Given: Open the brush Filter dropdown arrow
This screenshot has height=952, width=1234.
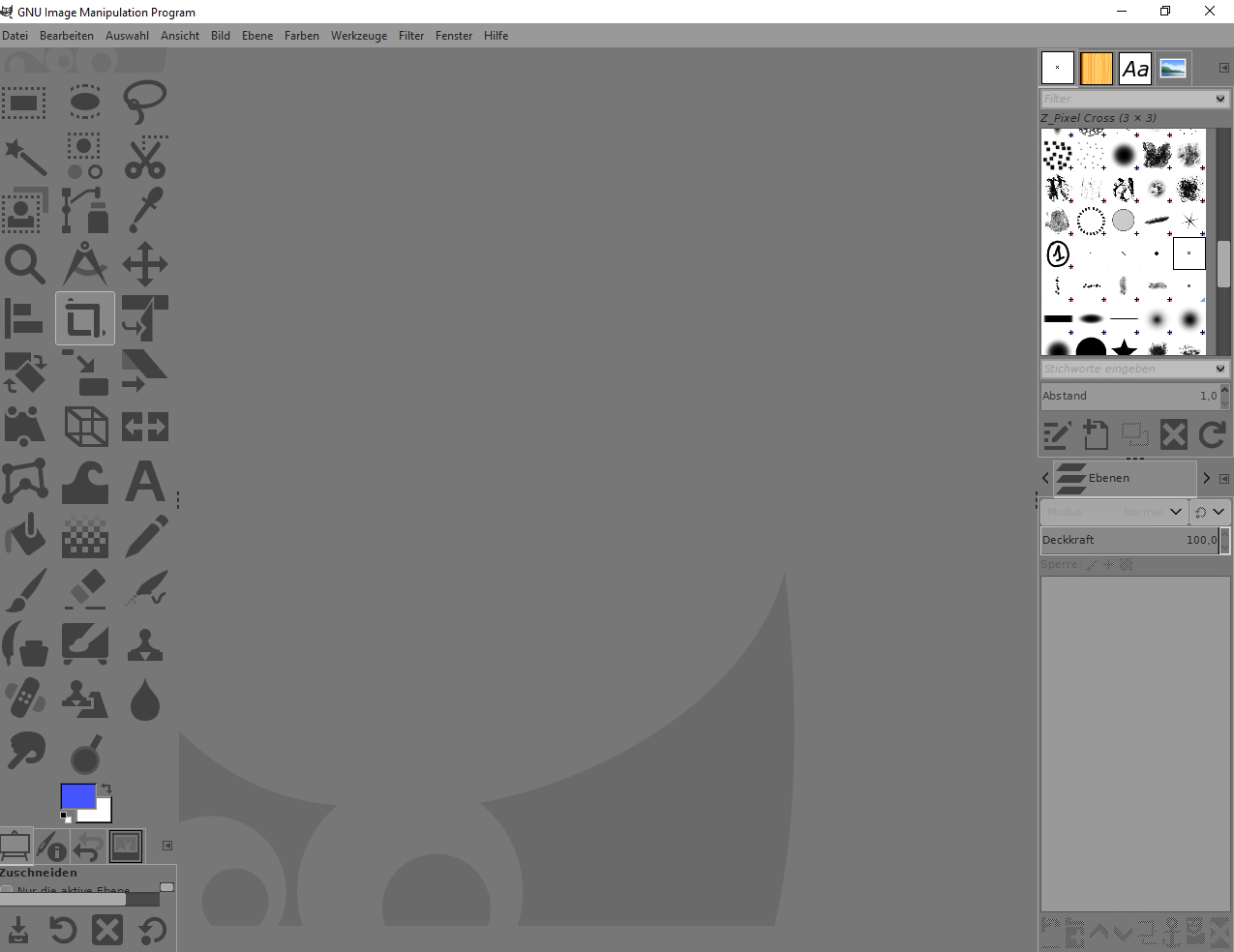Looking at the screenshot, I should pyautogui.click(x=1220, y=99).
